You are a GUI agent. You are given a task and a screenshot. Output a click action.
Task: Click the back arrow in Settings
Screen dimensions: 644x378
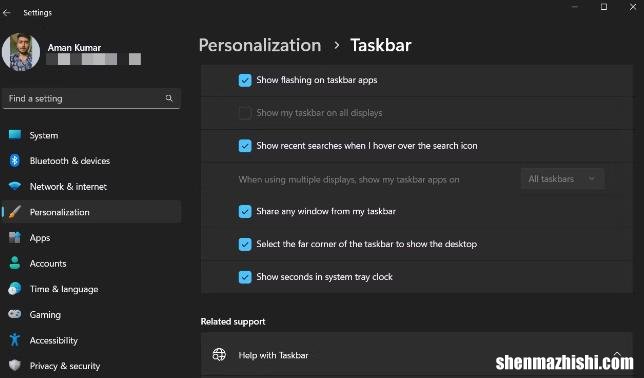point(7,13)
